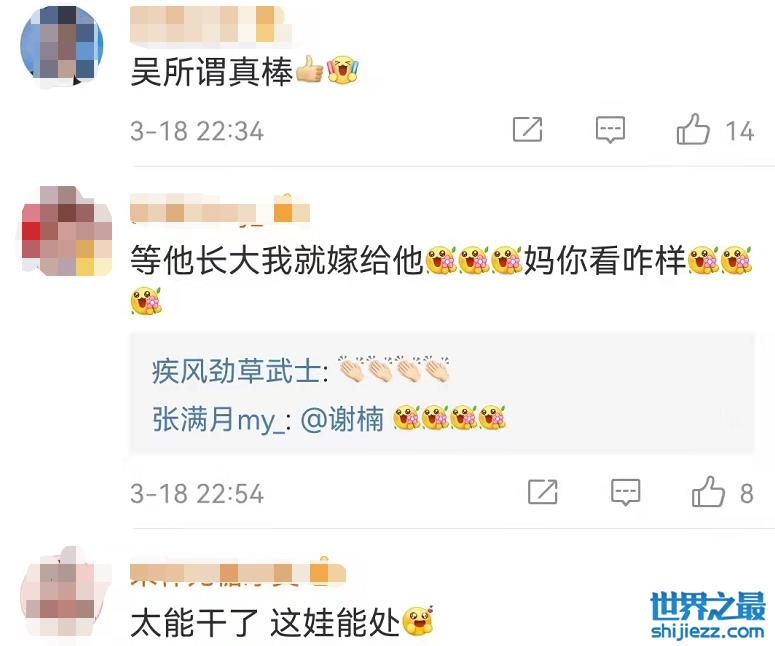Reply to the 吴所谓真棒 comment
The height and width of the screenshot is (646, 775).
click(610, 129)
